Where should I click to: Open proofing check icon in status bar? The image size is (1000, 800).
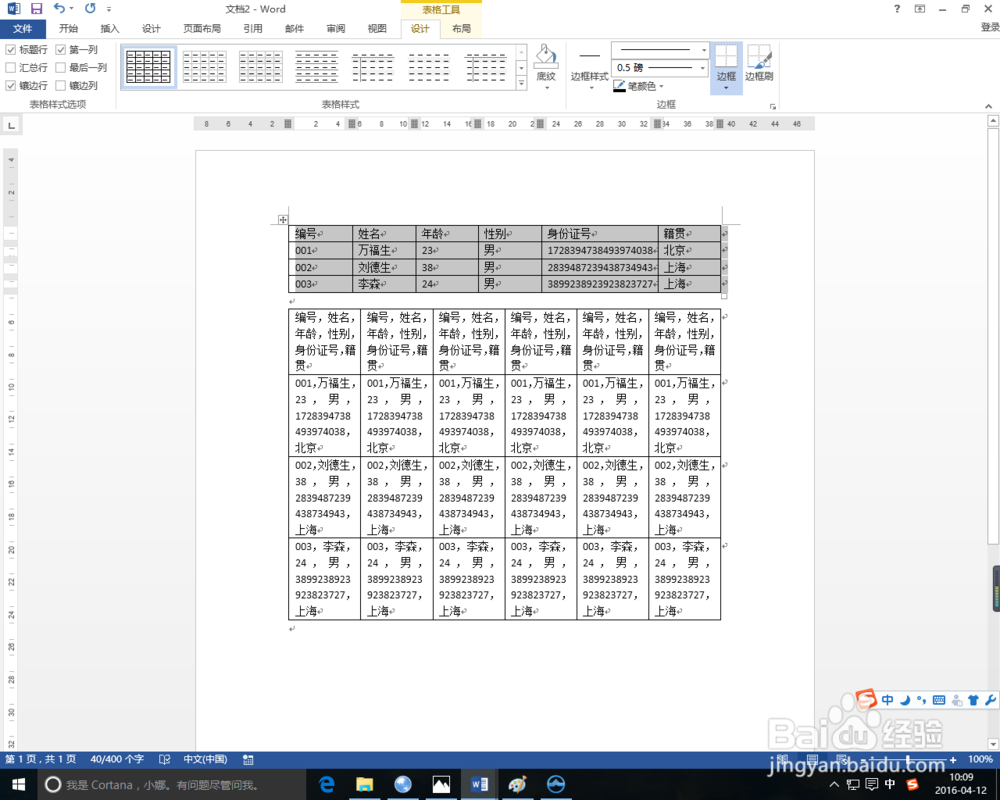tap(165, 759)
